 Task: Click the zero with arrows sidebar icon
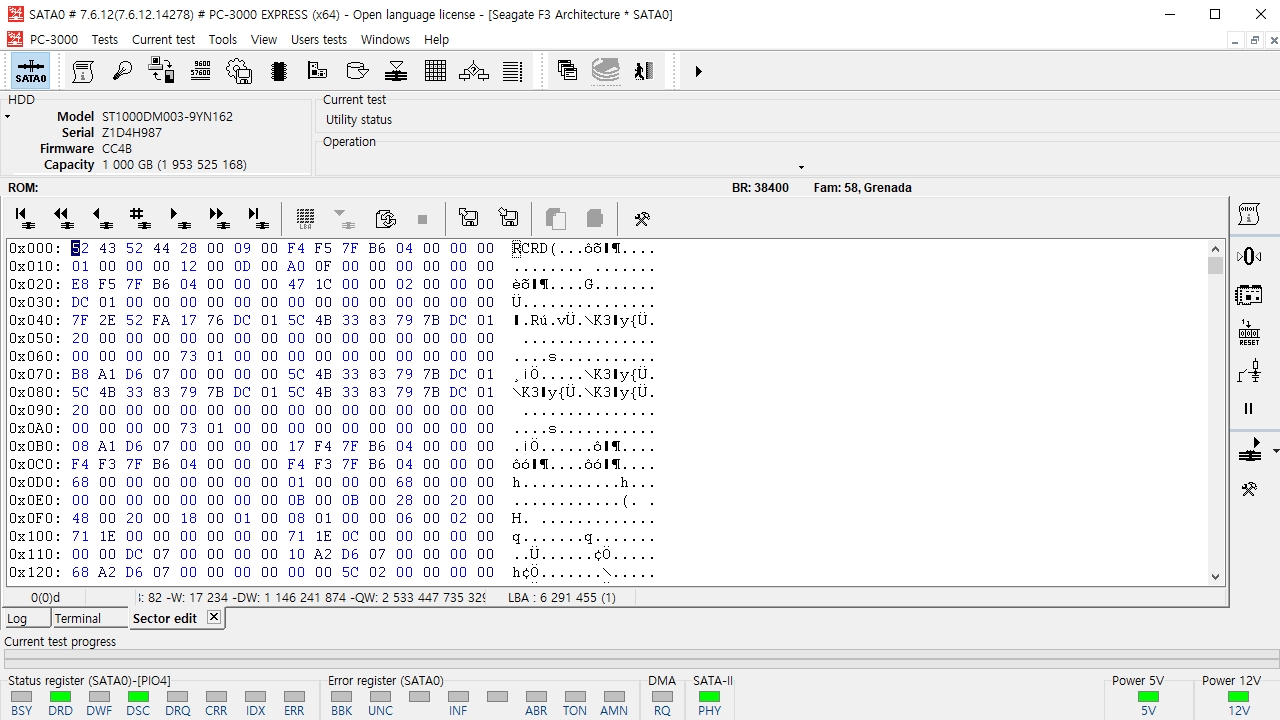tap(1249, 257)
